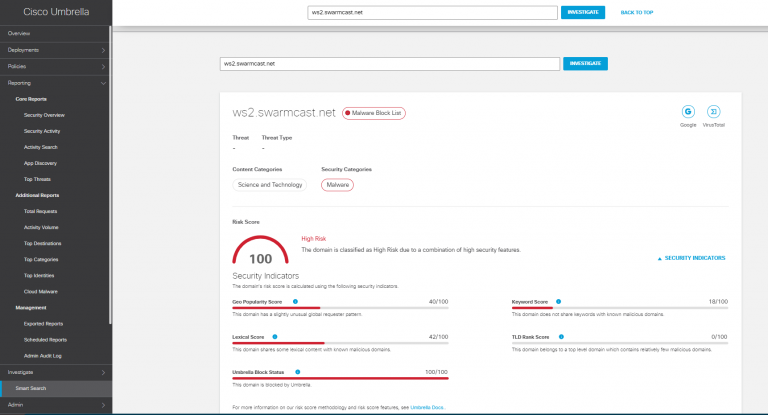Click the Investigate button beside main search
The image size is (768, 415).
(585, 63)
